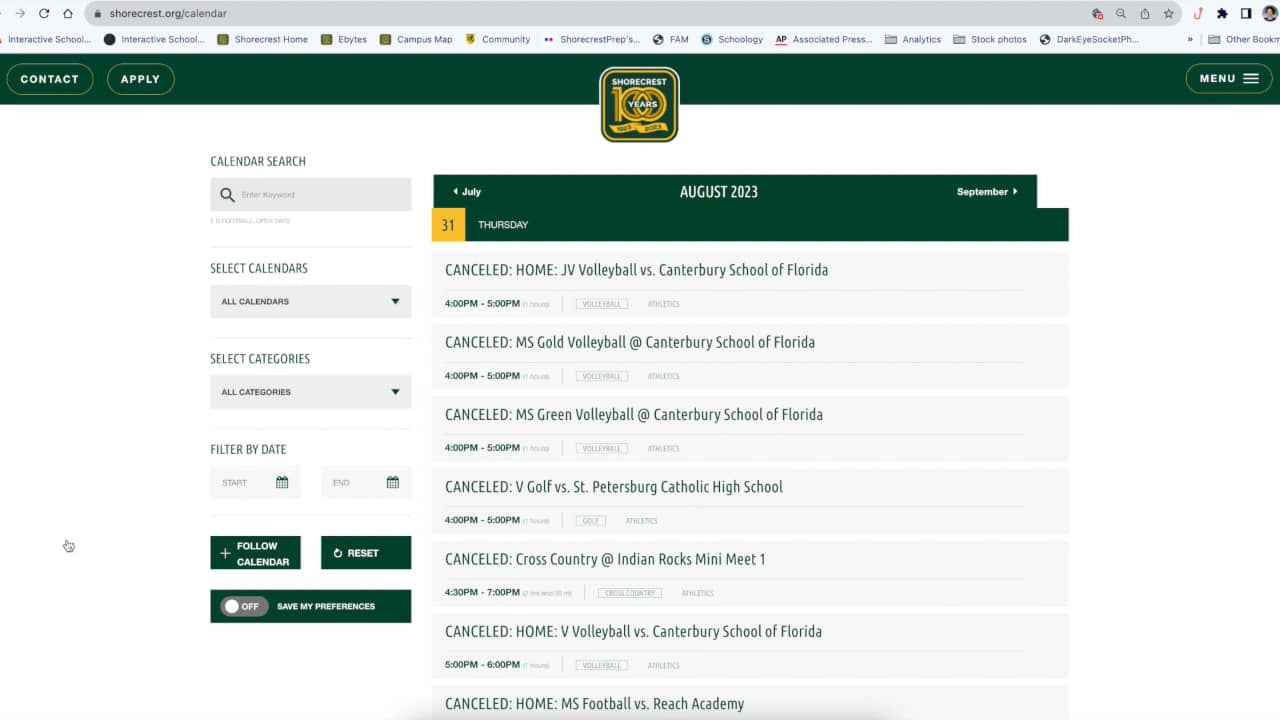Screen dimensions: 1280x720
Task: Open the Chrome profile avatar
Action: 1270,14
